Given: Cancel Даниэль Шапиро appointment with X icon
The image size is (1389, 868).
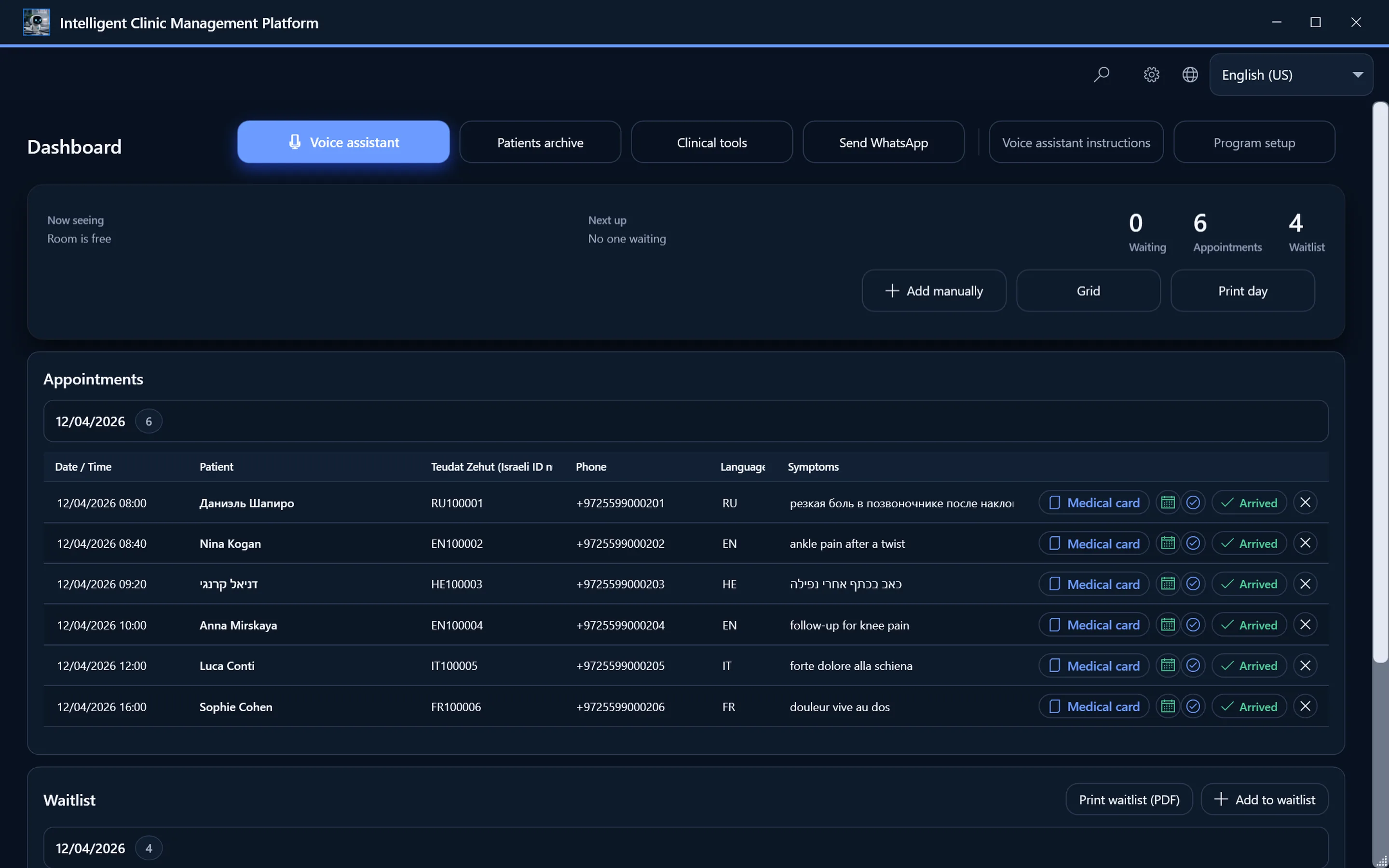Looking at the screenshot, I should tap(1305, 502).
